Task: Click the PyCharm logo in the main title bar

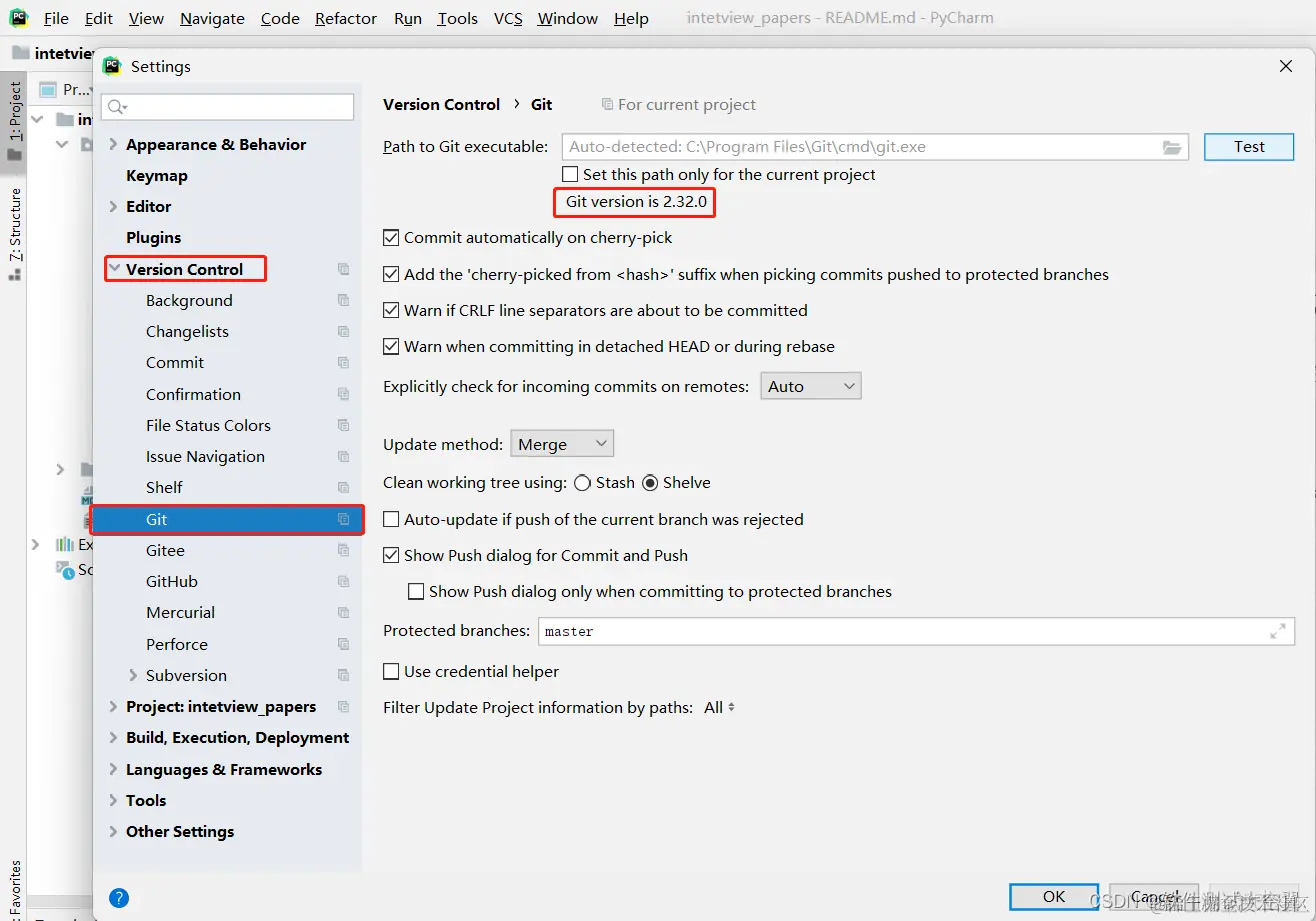Action: click(18, 18)
